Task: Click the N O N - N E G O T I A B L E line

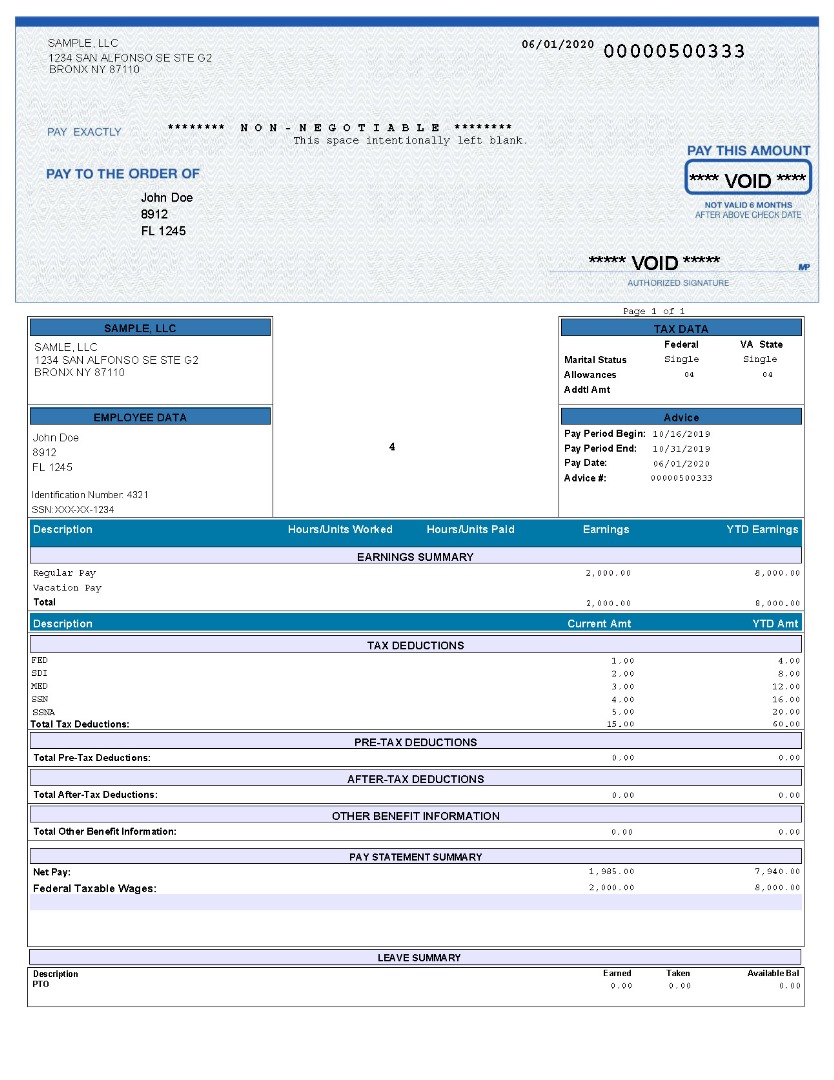Action: coord(340,127)
